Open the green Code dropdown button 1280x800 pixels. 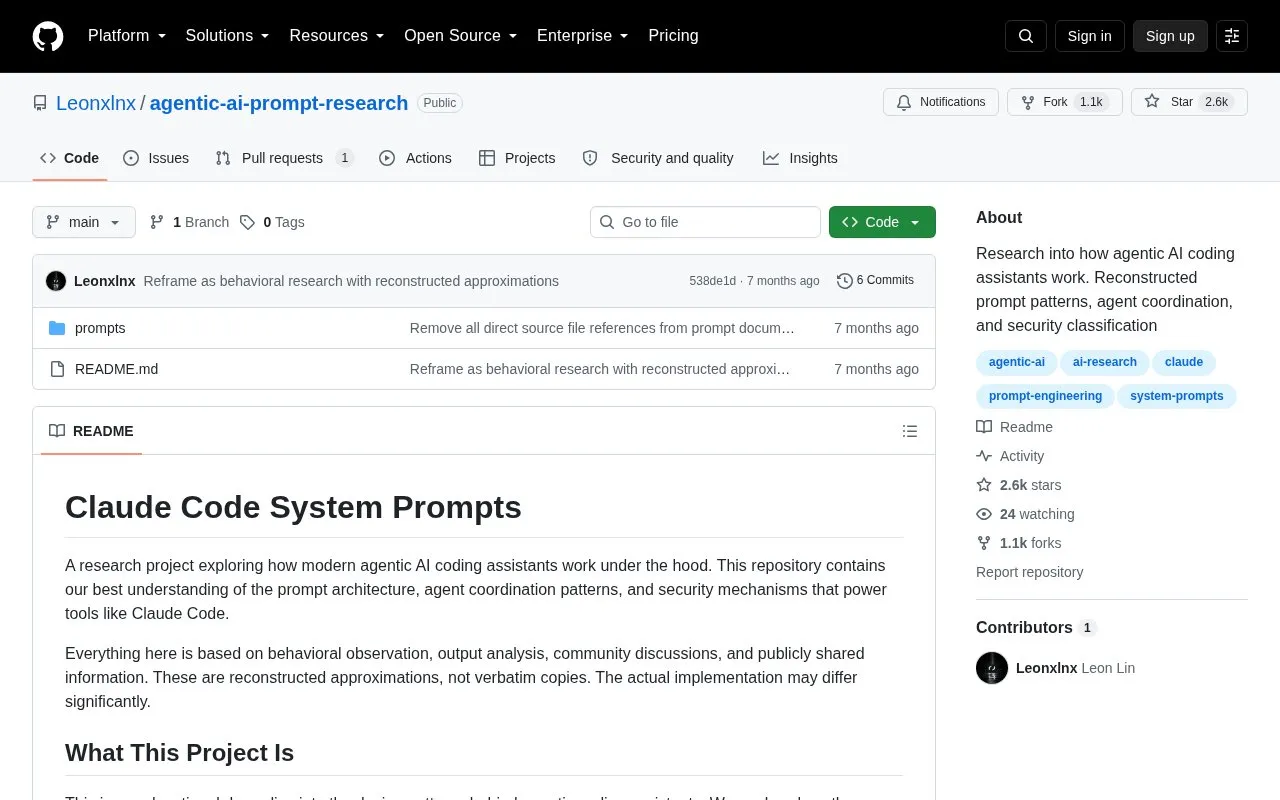[882, 222]
